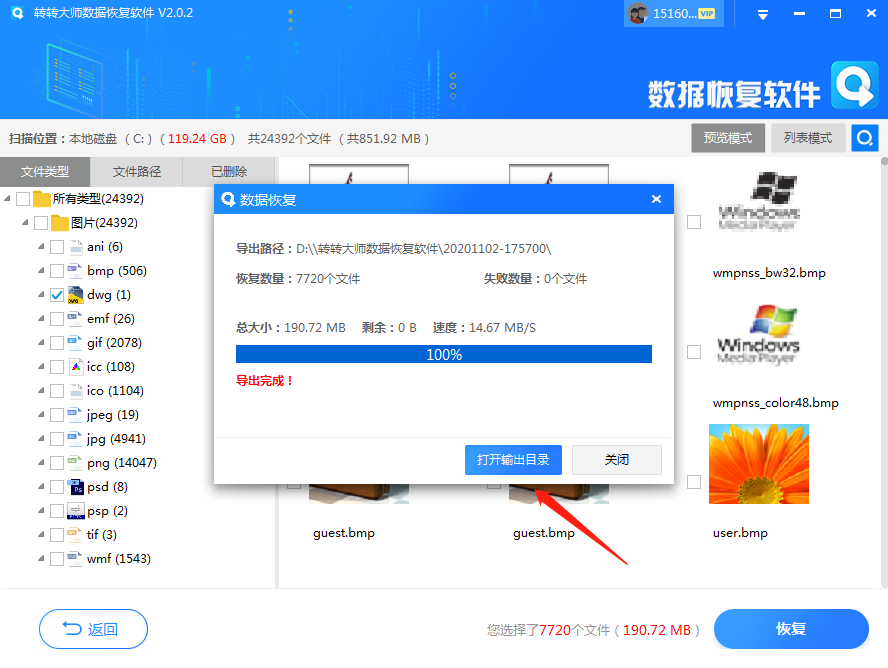
Task: Click the user.bmp sunflower thumbnail
Action: [759, 464]
